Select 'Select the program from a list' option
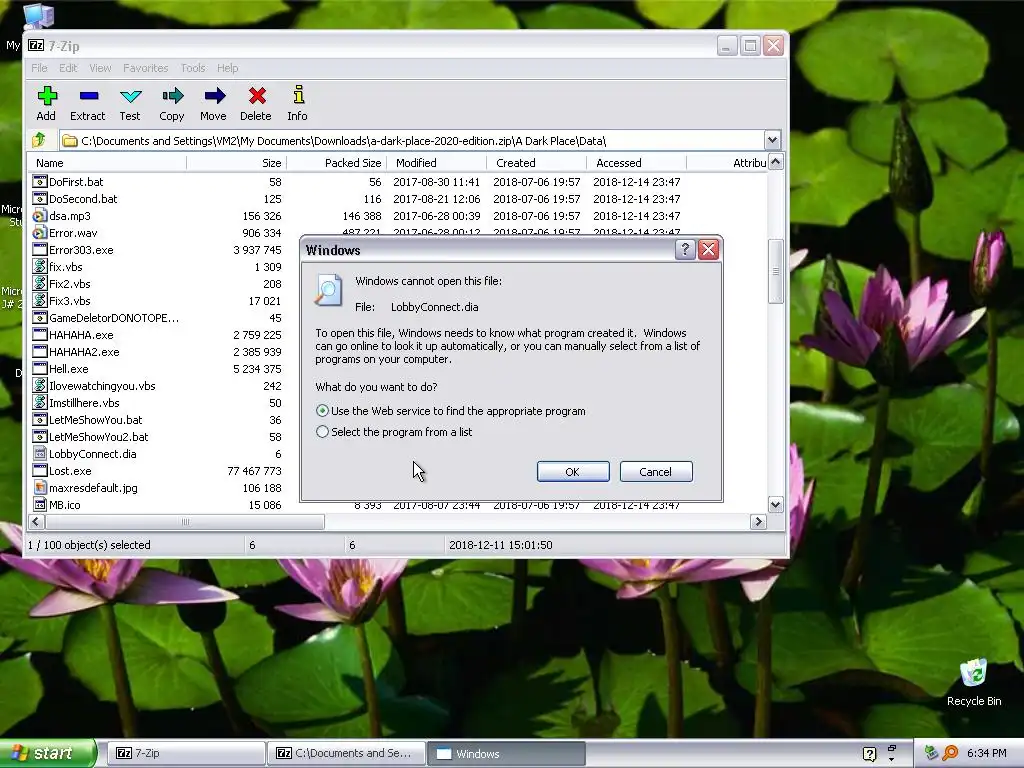 [322, 432]
